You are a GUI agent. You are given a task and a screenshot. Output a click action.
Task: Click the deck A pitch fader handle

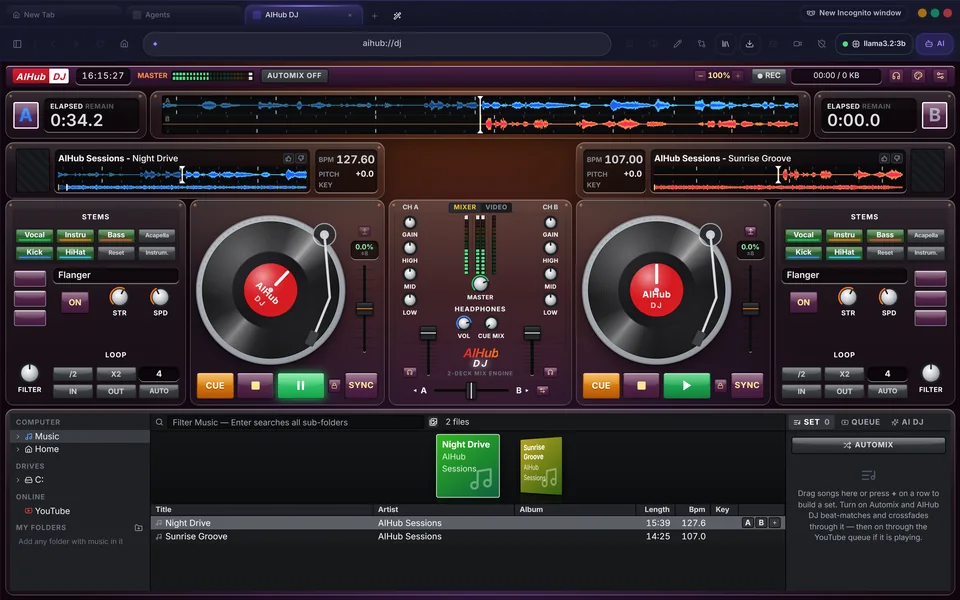pos(365,309)
